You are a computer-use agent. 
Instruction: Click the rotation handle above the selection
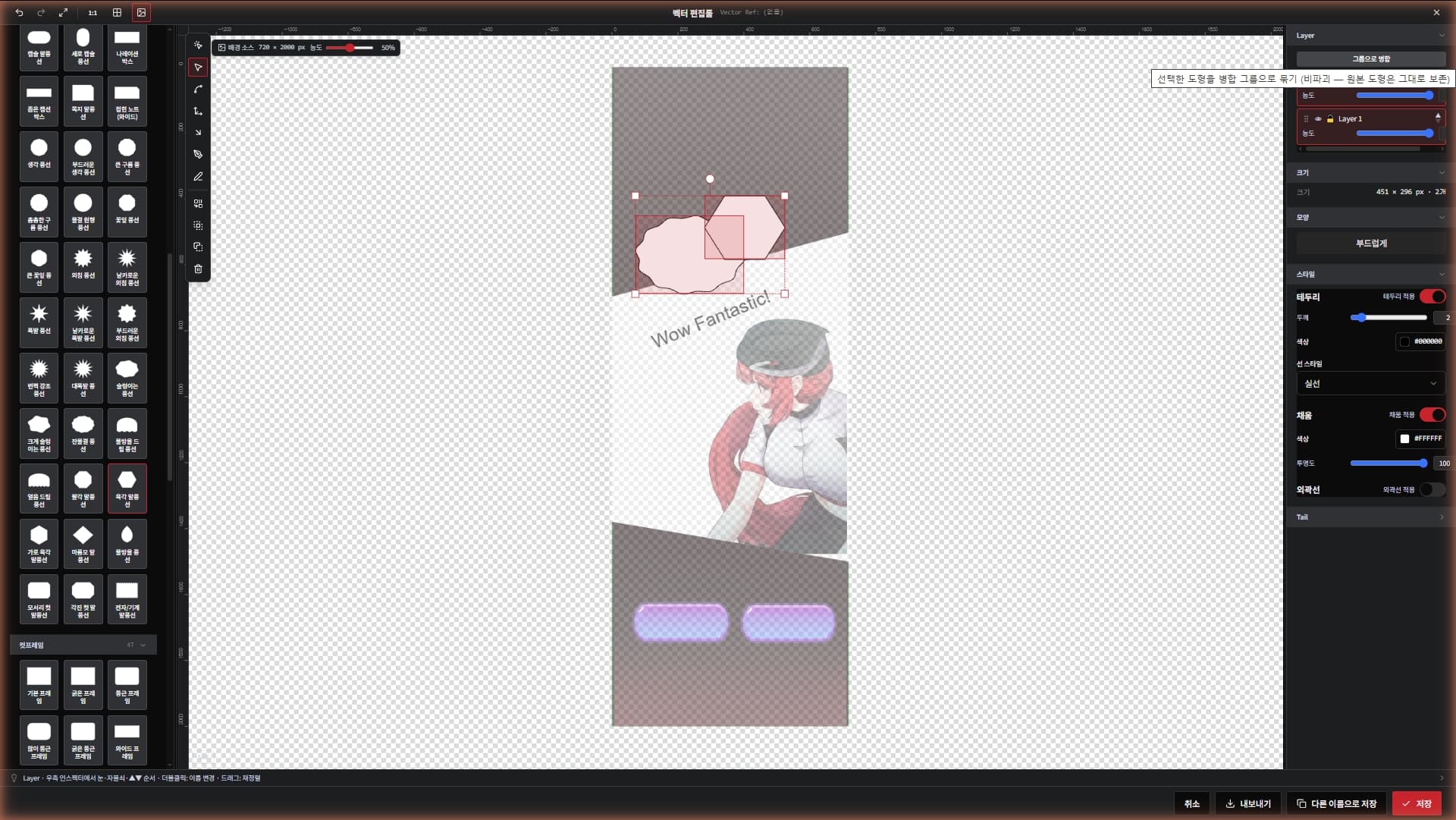tap(710, 179)
